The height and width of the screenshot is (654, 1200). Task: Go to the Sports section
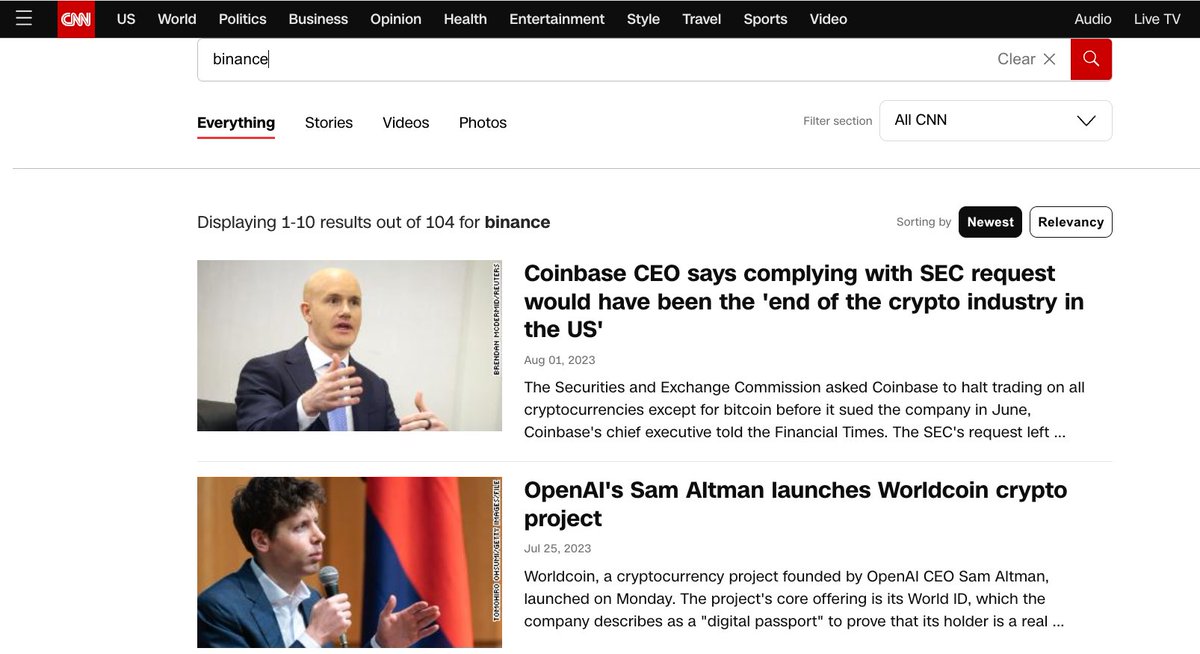click(x=766, y=19)
